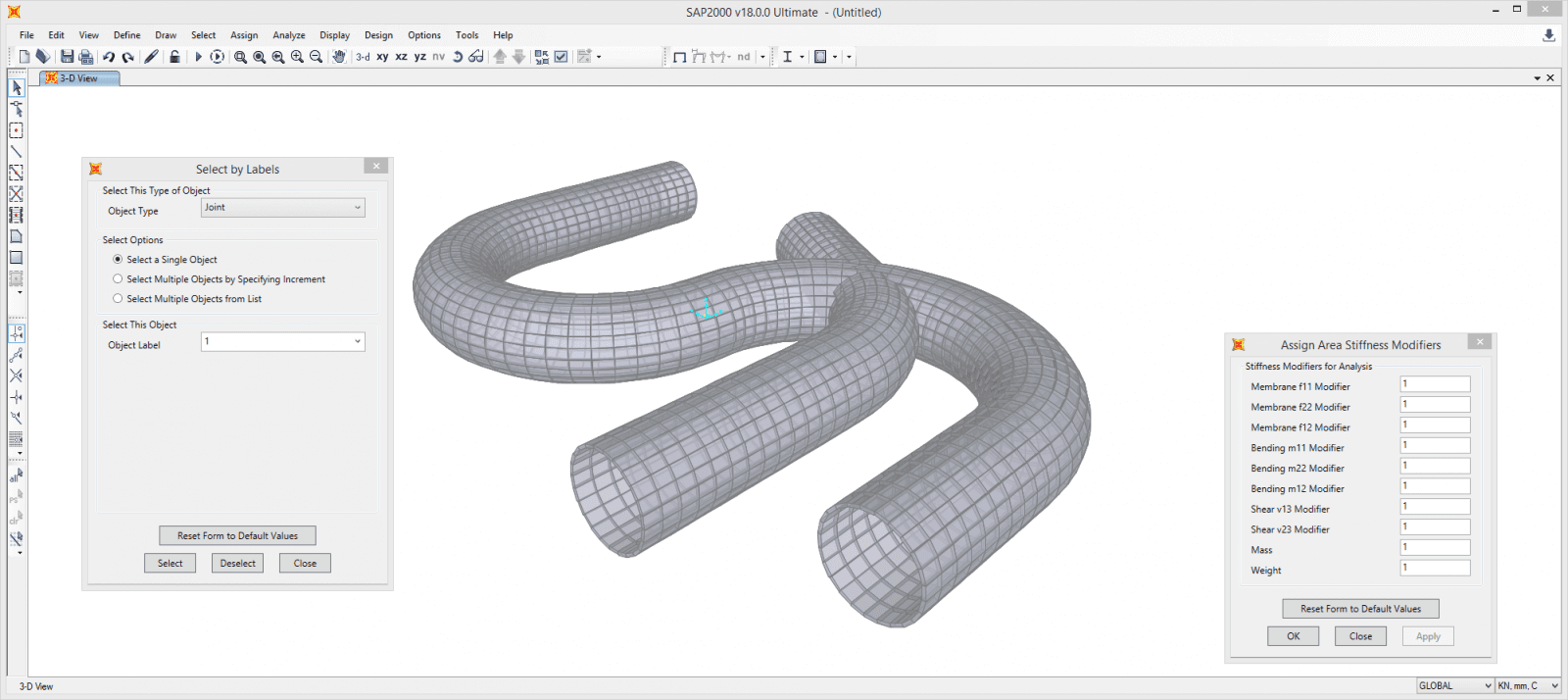Click the zoom in one step icon
The width and height of the screenshot is (1568, 700).
coord(297,57)
